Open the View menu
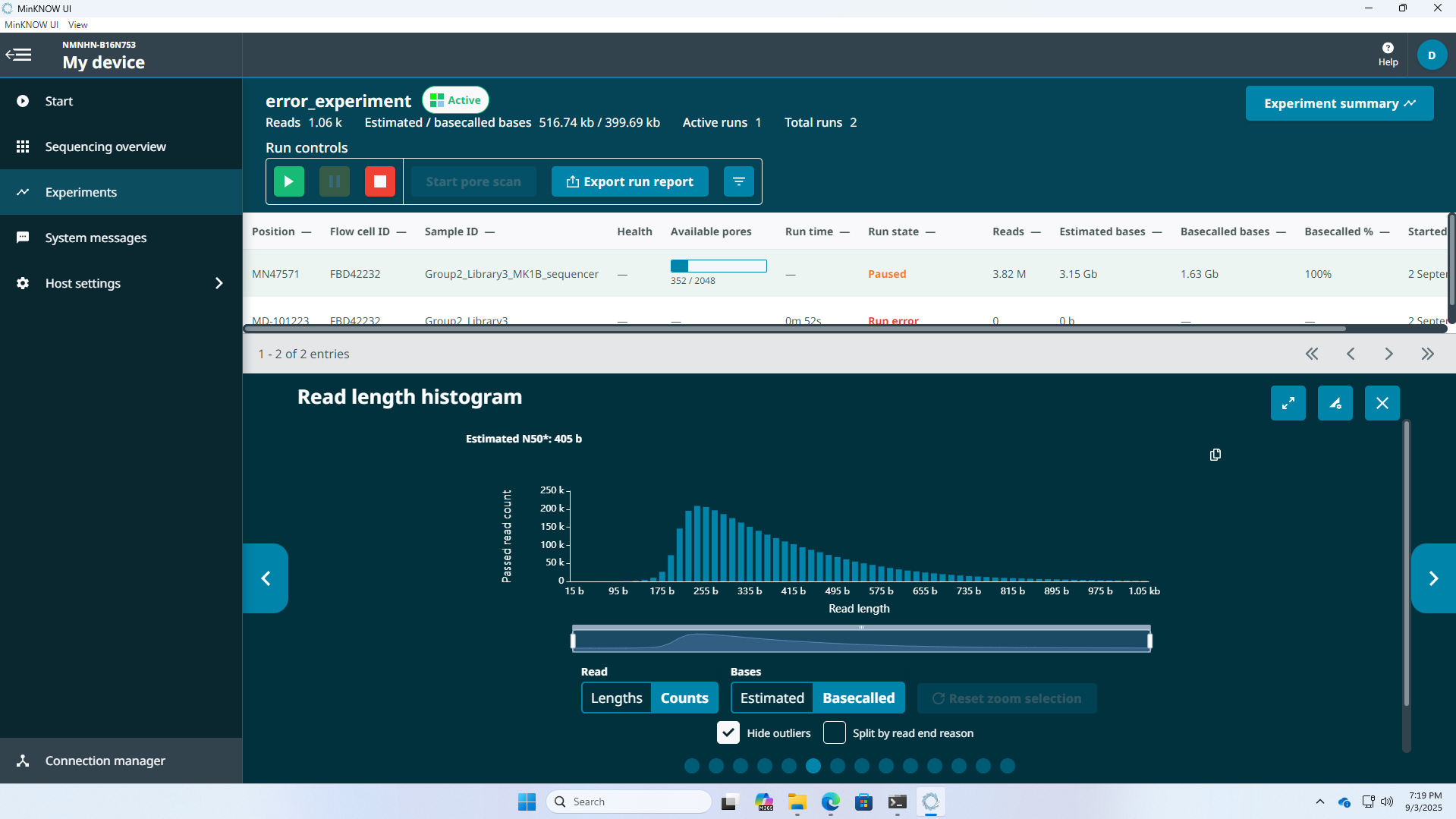Image resolution: width=1456 pixels, height=819 pixels. pos(77,25)
